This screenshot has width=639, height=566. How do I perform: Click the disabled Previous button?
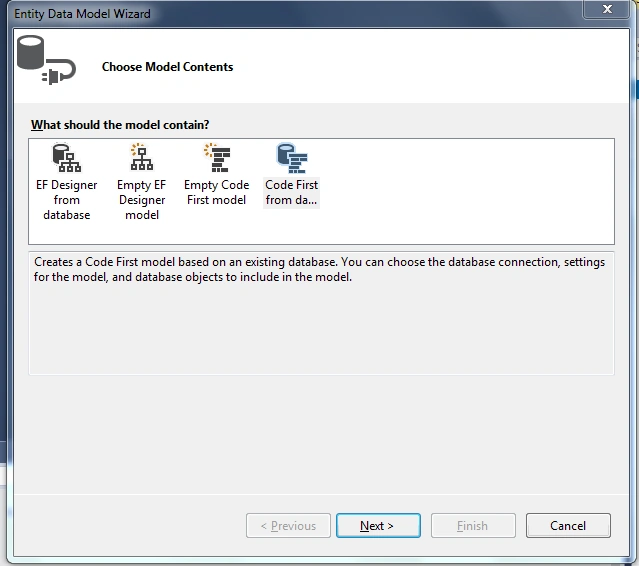pos(288,526)
